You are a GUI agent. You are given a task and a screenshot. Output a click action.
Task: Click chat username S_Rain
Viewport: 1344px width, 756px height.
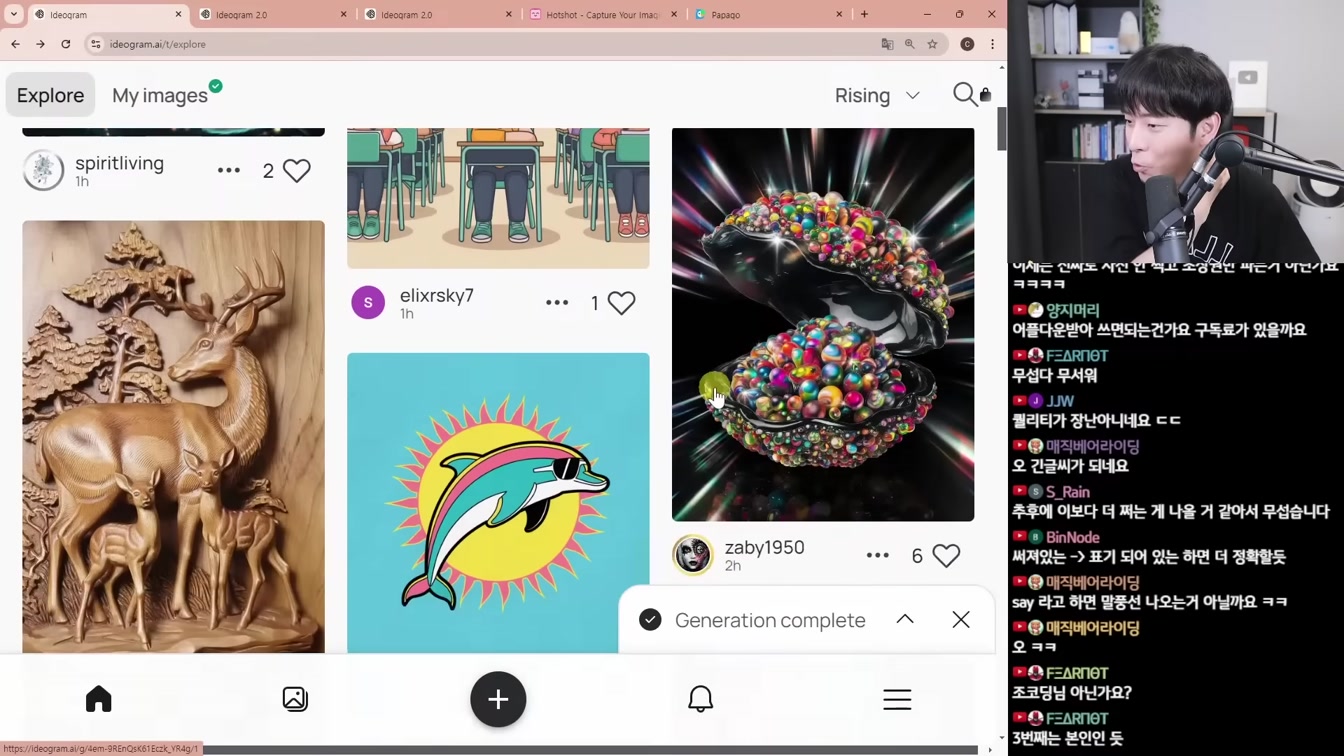pyautogui.click(x=1067, y=492)
